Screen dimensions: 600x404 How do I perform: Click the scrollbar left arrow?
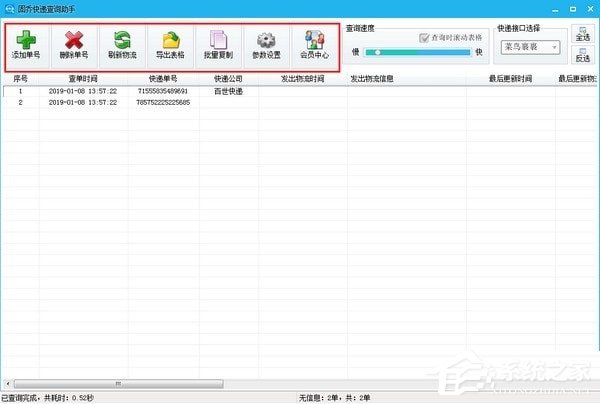click(x=8, y=384)
